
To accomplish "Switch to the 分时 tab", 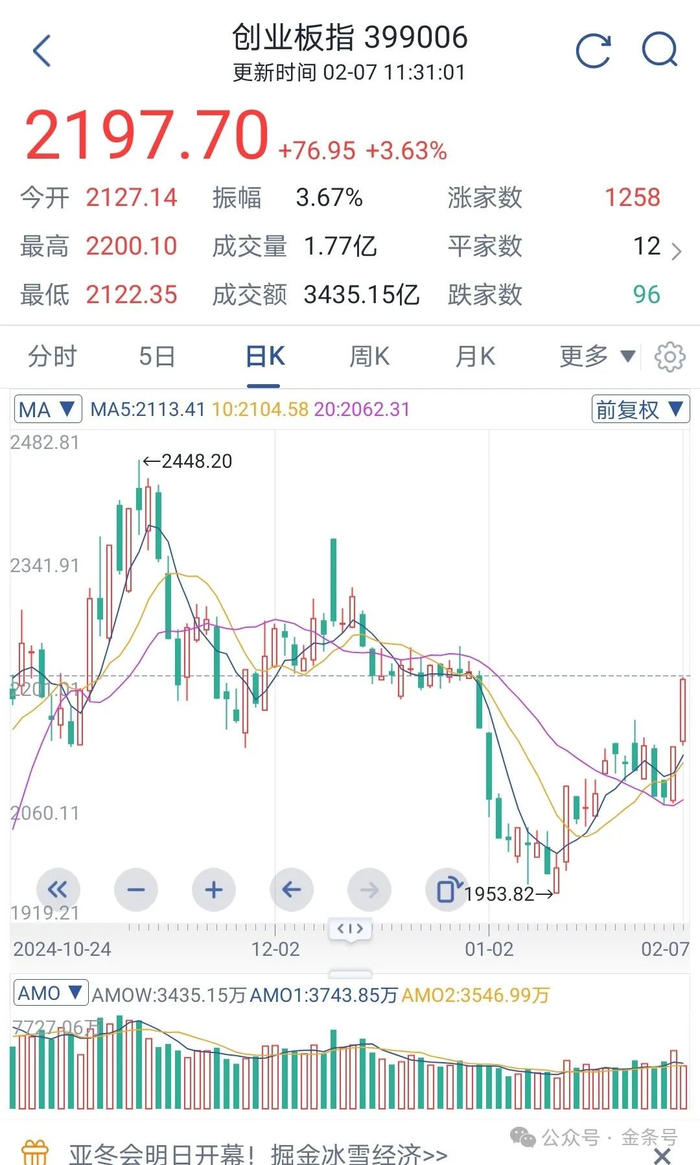I will [52, 356].
